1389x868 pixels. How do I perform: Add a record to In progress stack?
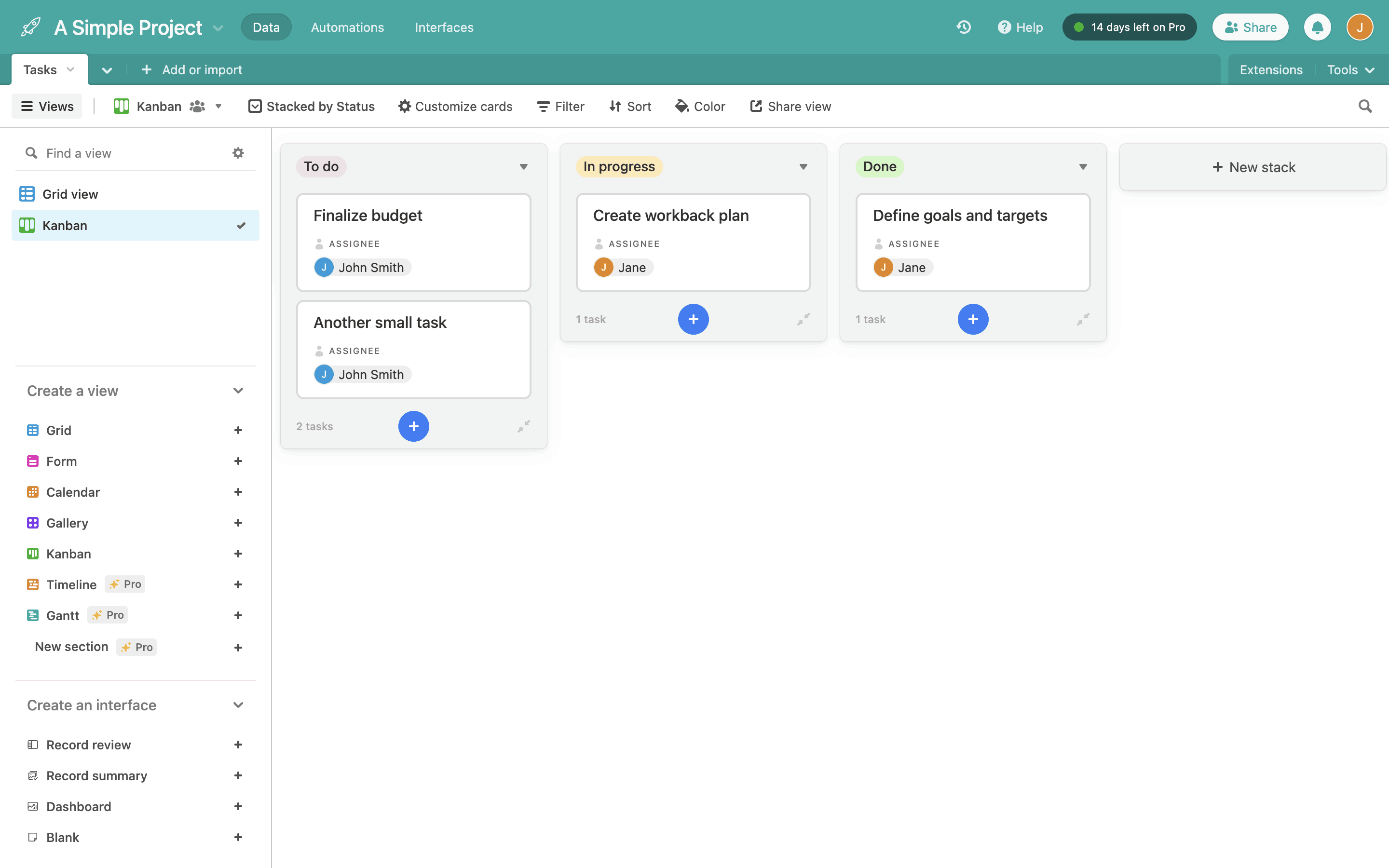click(693, 319)
